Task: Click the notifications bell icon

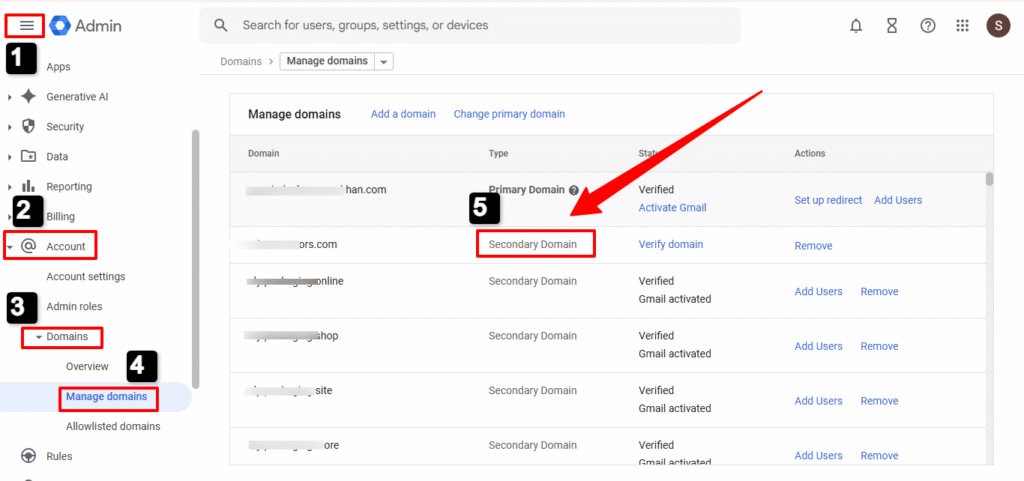Action: click(x=856, y=26)
